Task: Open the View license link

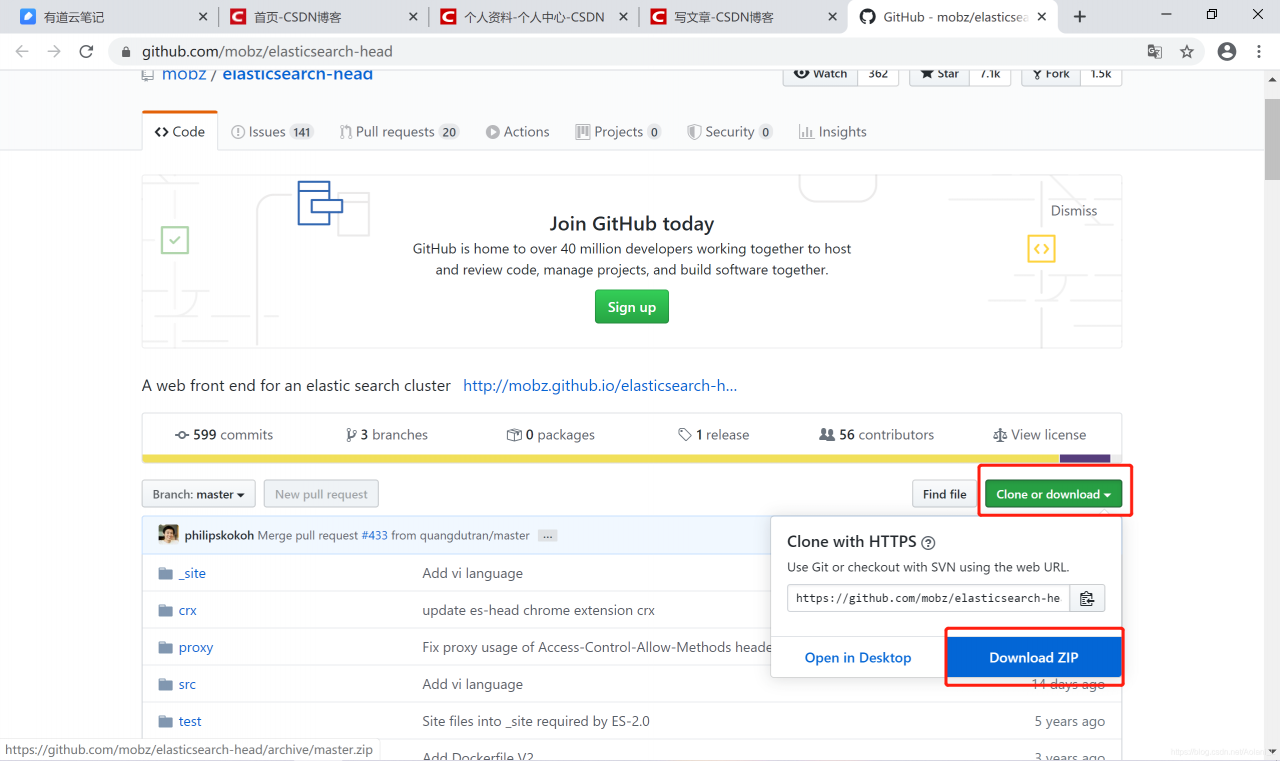Action: tap(1039, 435)
